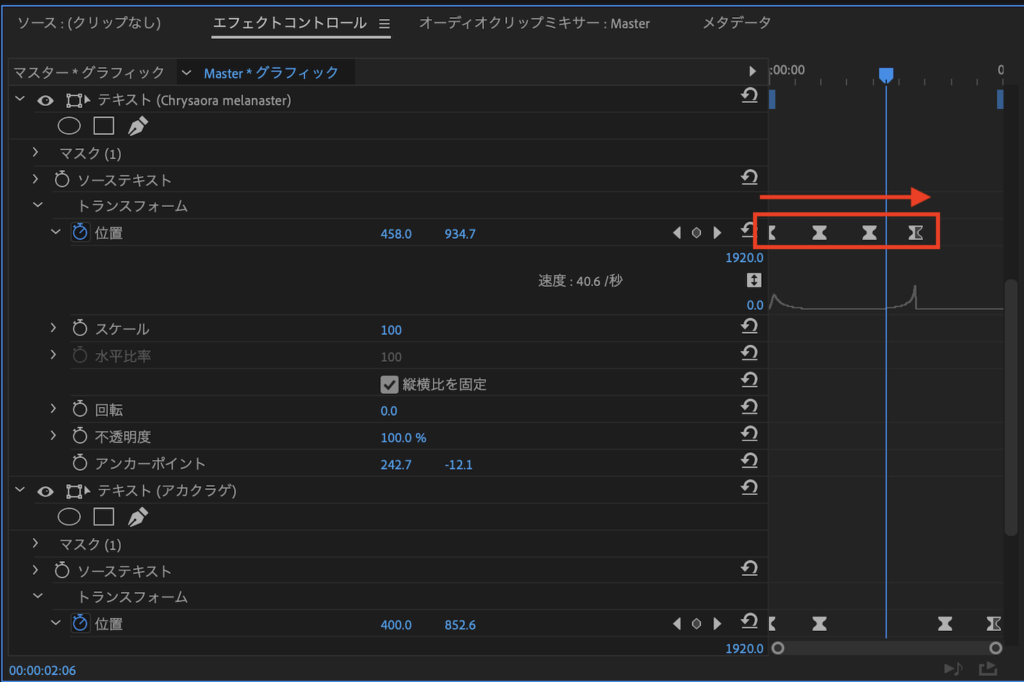This screenshot has width=1024, height=682.
Task: Toggle stopwatch for first ソーステキスト
Action: pyautogui.click(x=62, y=179)
